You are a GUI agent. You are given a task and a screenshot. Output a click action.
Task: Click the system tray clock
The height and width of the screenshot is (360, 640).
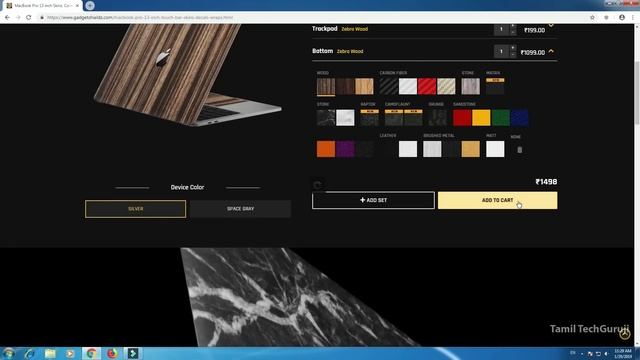623,353
